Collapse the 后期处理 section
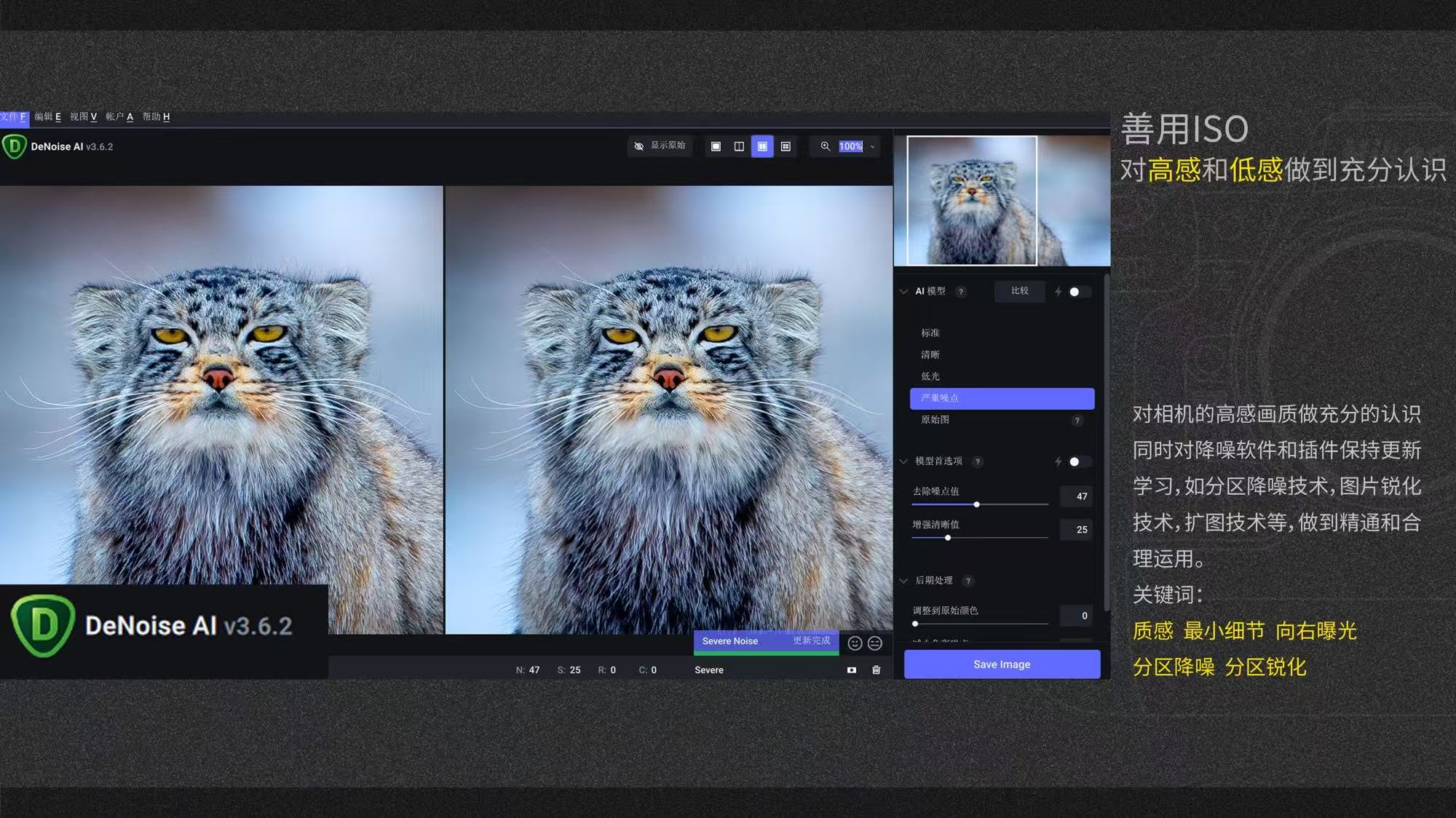The width and height of the screenshot is (1456, 818). [x=903, y=581]
